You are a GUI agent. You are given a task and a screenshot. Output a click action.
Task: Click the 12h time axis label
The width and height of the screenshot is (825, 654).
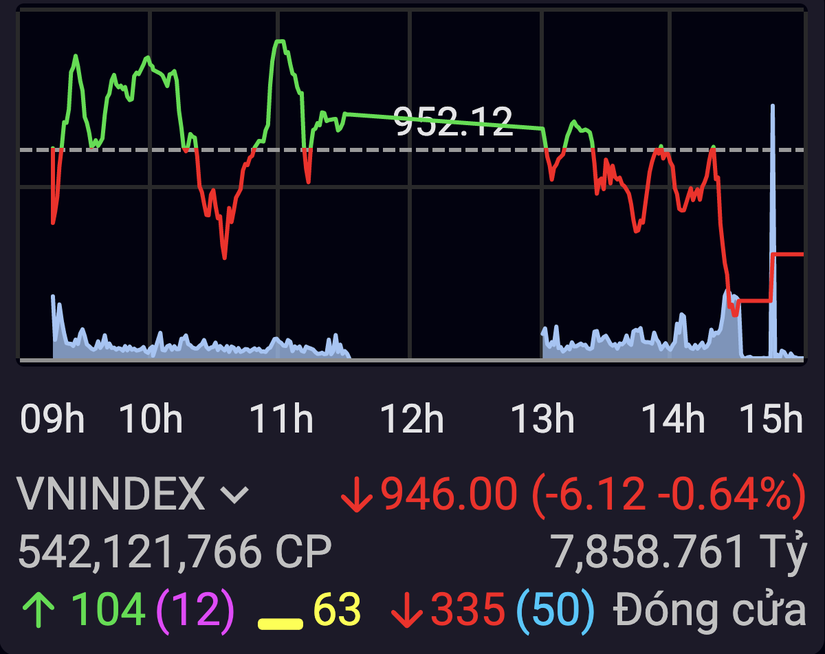click(412, 419)
